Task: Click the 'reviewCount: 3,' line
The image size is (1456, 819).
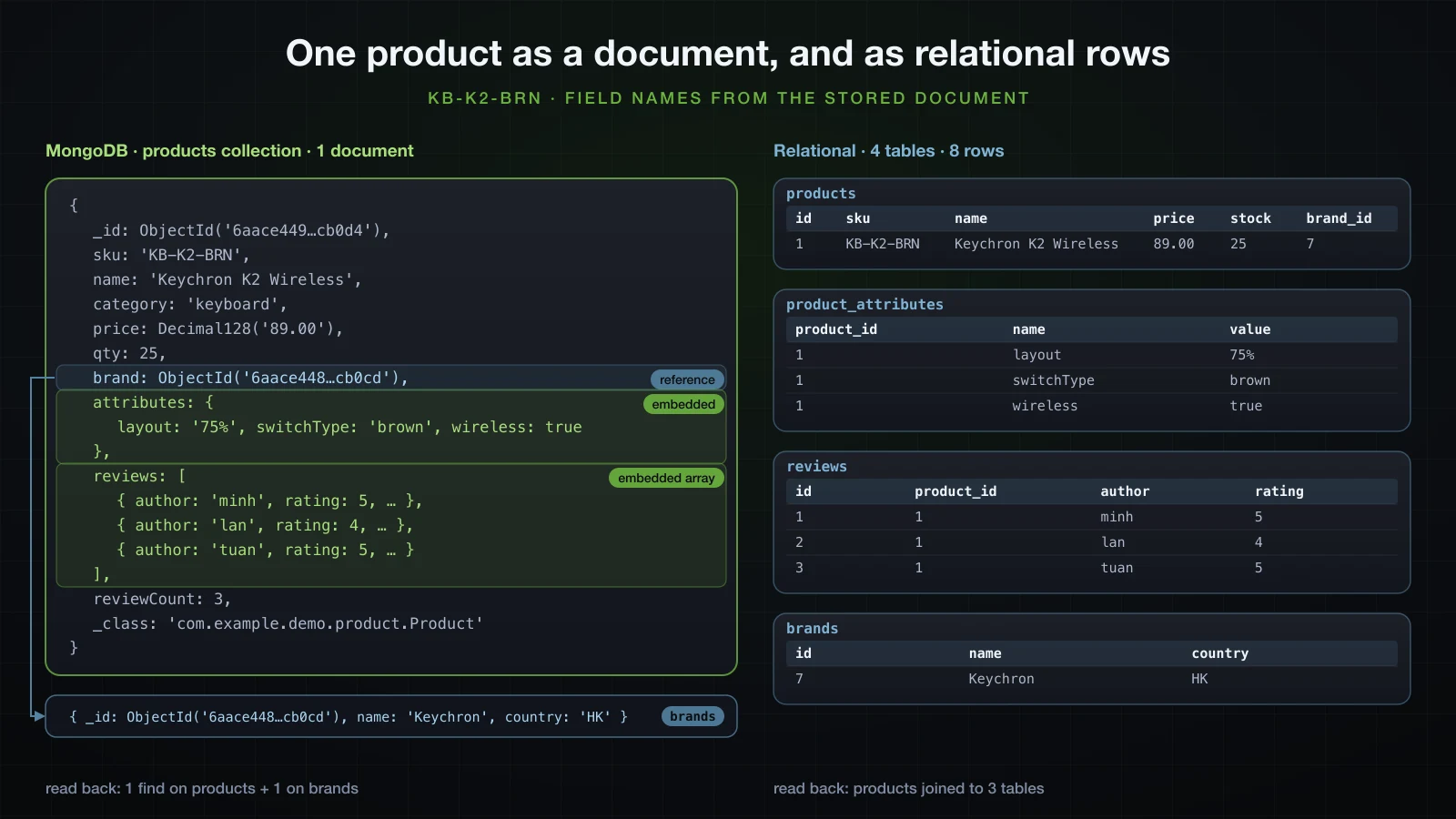Action: 162,599
